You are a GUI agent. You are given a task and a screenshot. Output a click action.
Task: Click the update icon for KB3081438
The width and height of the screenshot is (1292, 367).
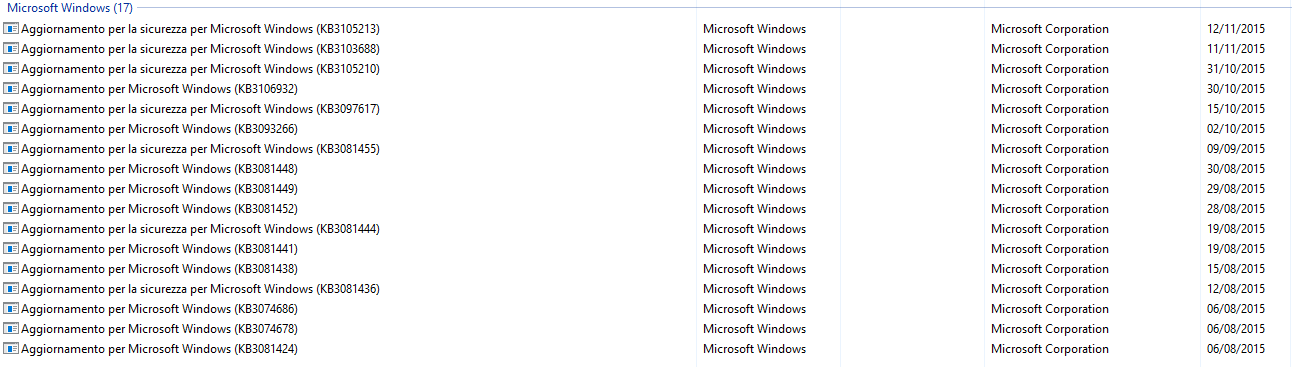(x=11, y=269)
